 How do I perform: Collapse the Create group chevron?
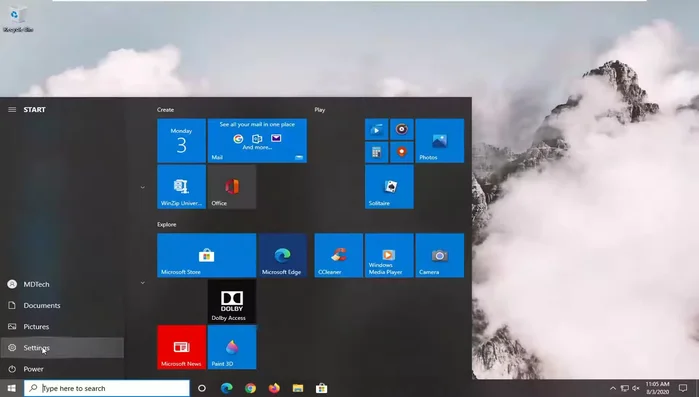143,187
